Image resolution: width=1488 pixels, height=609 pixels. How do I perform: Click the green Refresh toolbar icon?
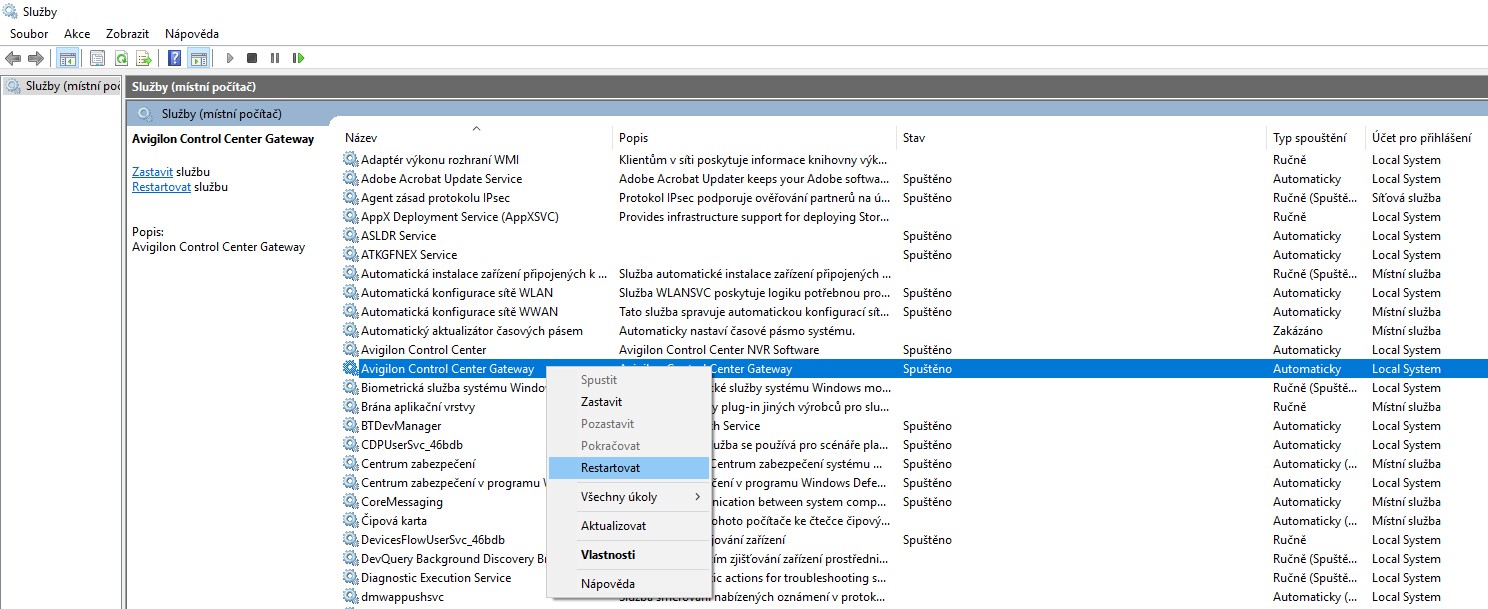pos(121,58)
